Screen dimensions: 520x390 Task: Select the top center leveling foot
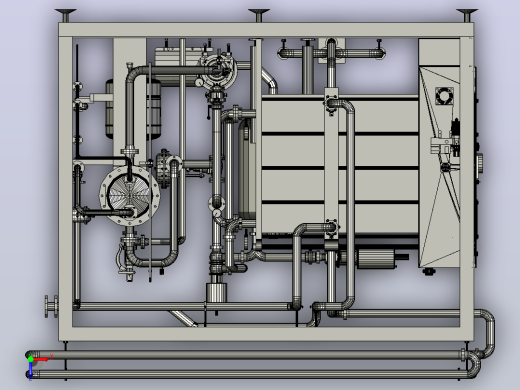[x=259, y=15]
